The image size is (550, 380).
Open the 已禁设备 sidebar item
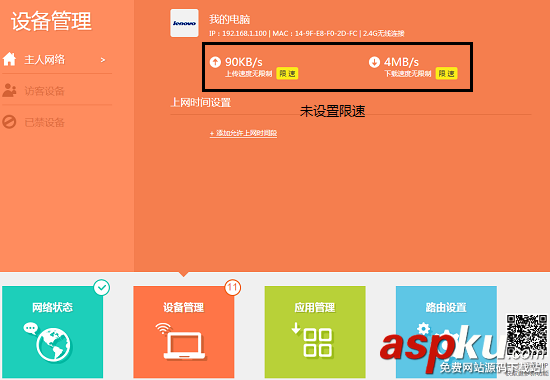pos(57,122)
